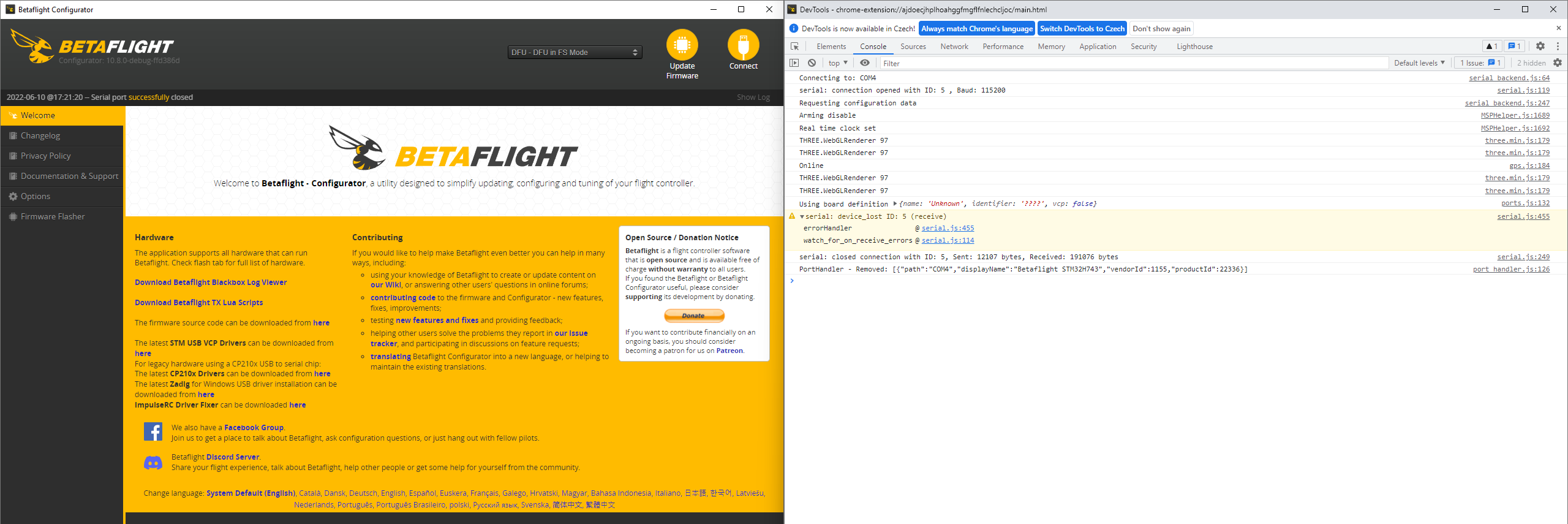The width and height of the screenshot is (1568, 524).
Task: Switch to the Performance tab
Action: [x=1003, y=47]
